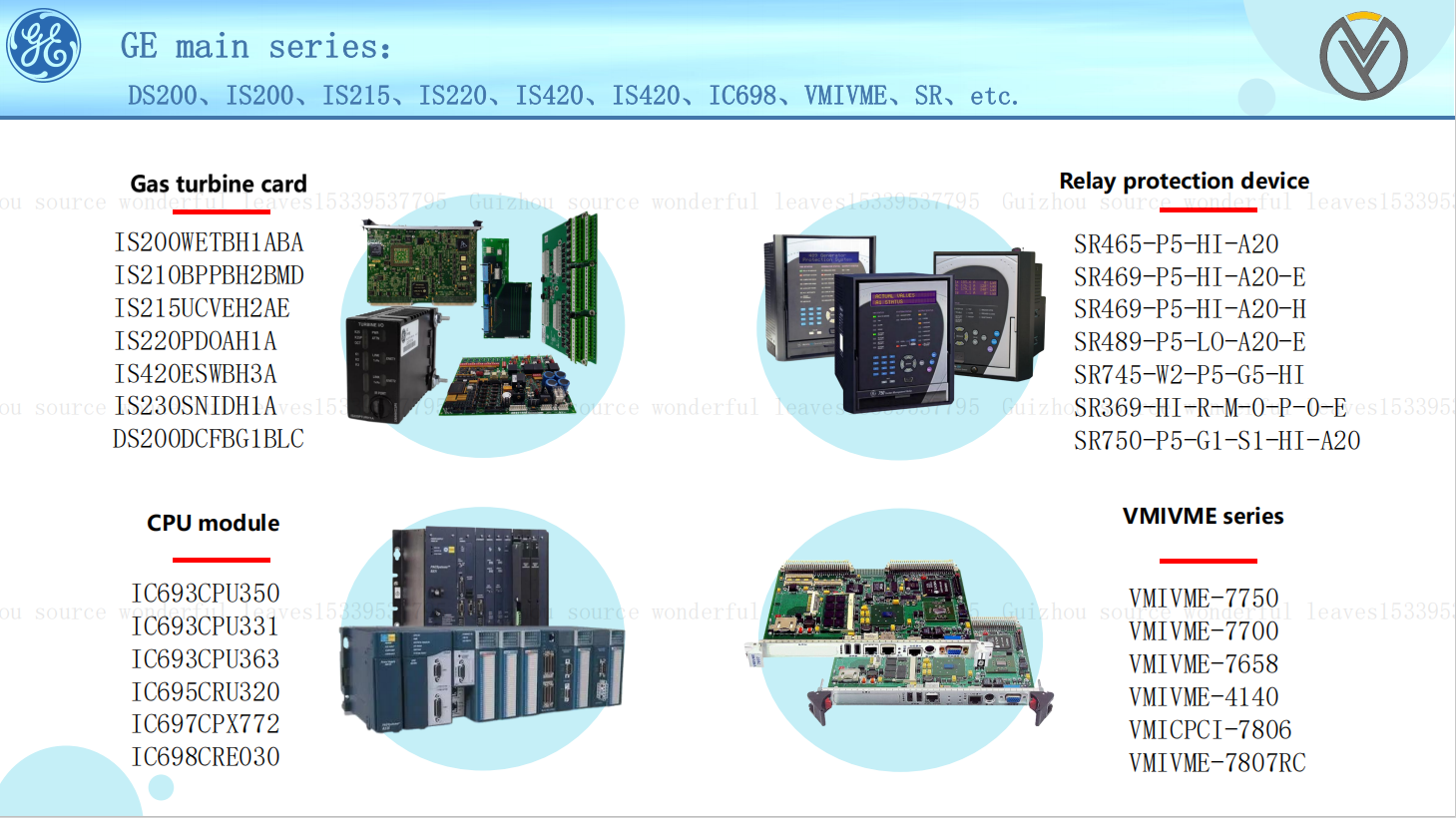Select part number IS220PDOAH1A
The image size is (1456, 818).
click(195, 341)
